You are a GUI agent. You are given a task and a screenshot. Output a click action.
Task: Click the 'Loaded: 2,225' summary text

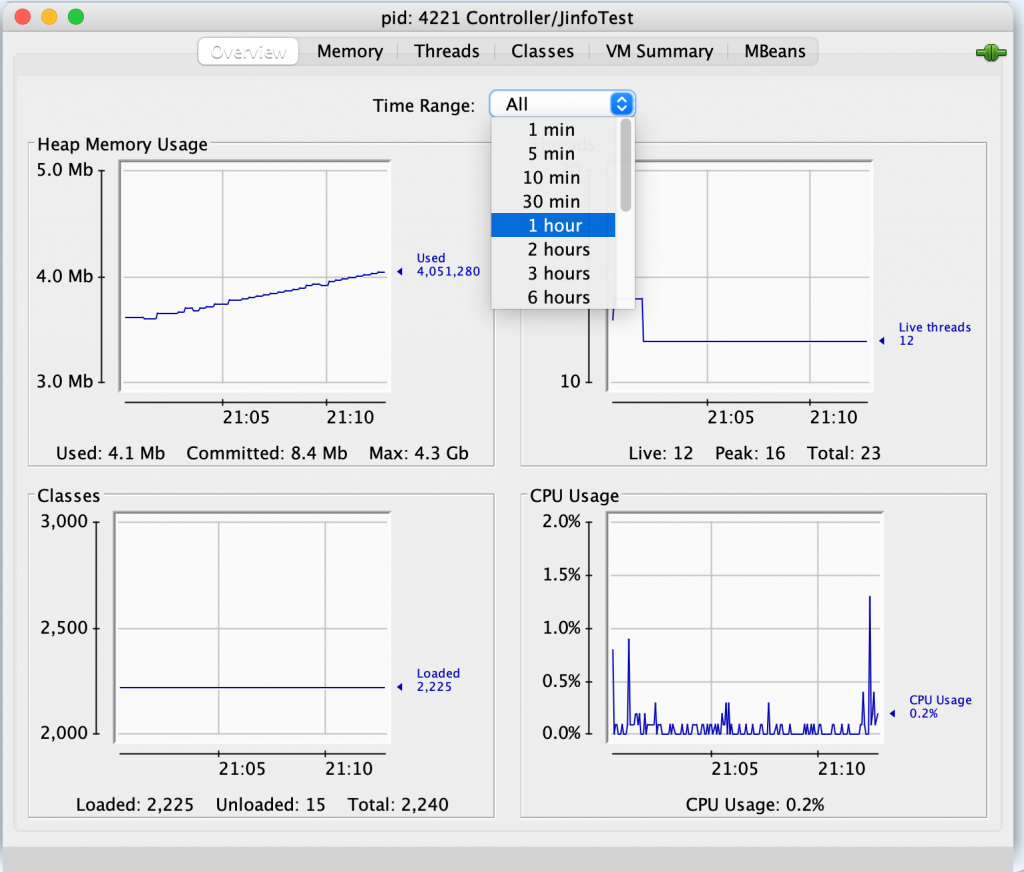click(135, 805)
